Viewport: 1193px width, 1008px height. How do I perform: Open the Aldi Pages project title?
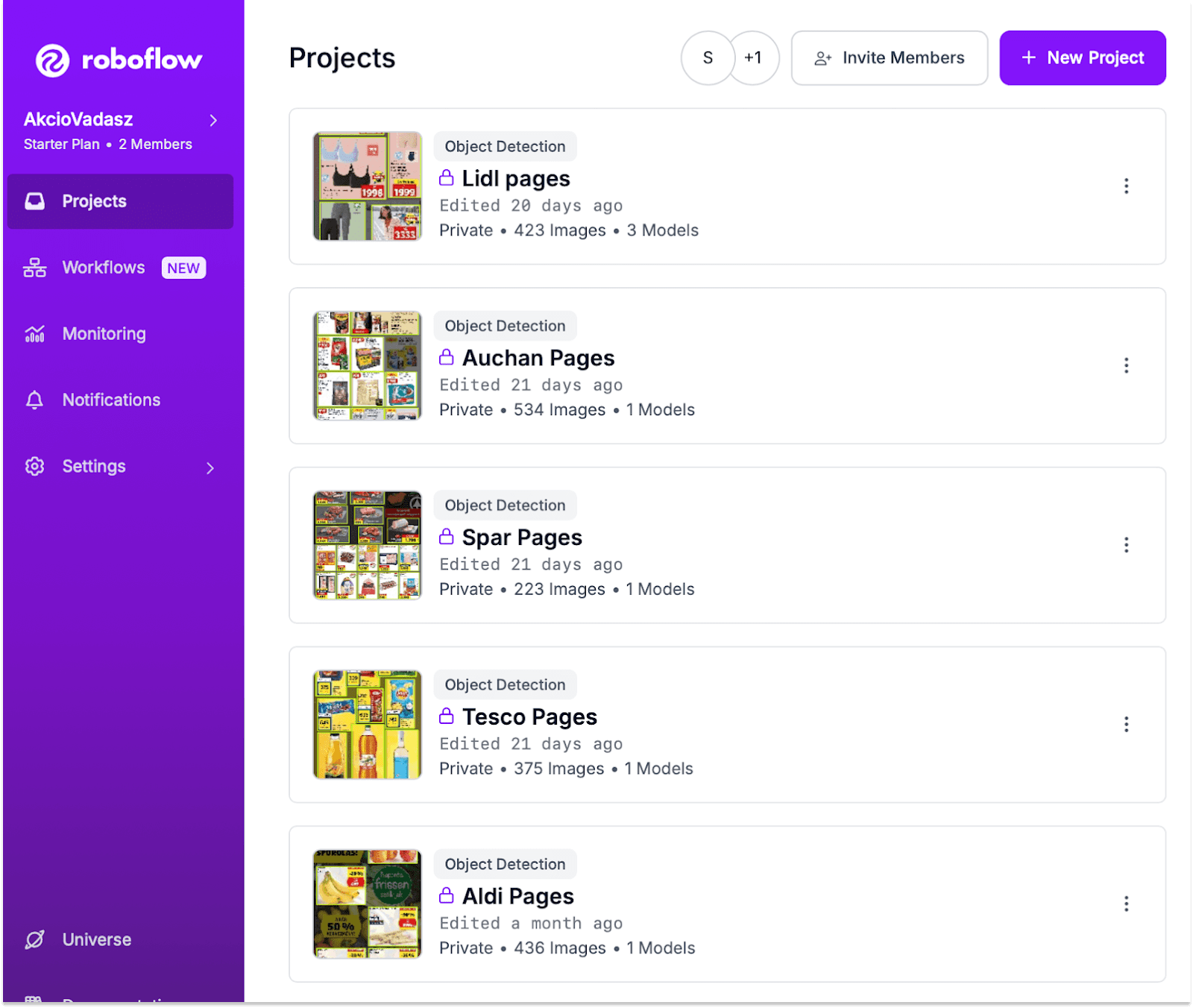pyautogui.click(x=518, y=897)
